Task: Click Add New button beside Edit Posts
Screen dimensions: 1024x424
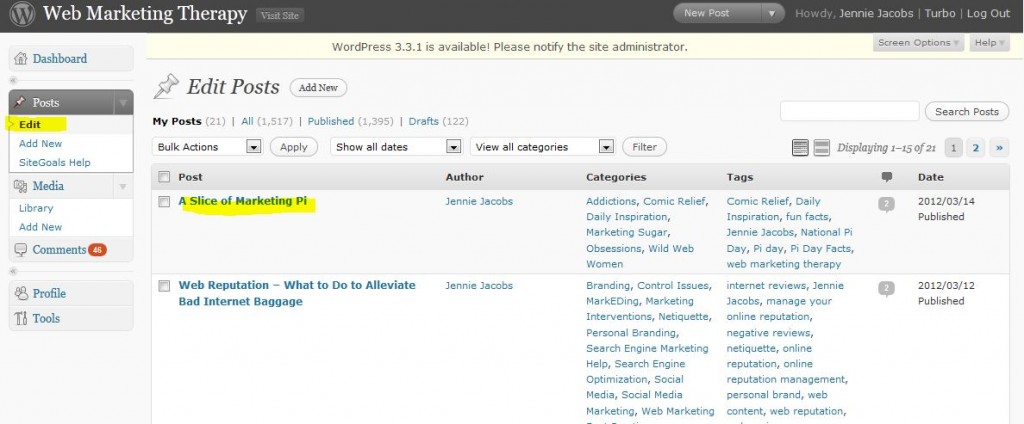Action: point(319,88)
